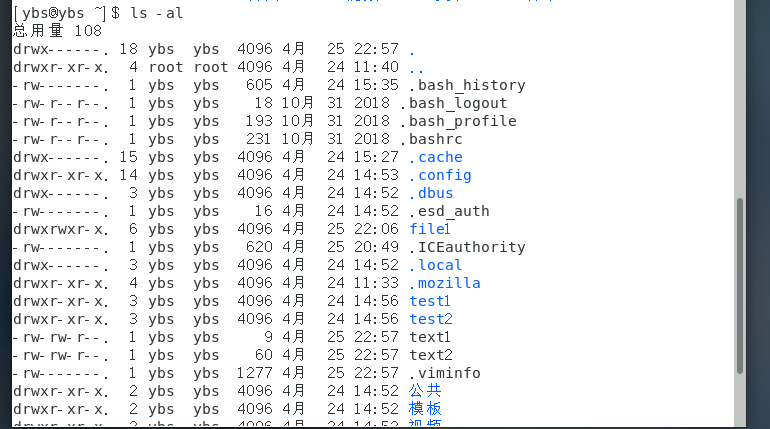Click the blue file1 directory name

430,229
